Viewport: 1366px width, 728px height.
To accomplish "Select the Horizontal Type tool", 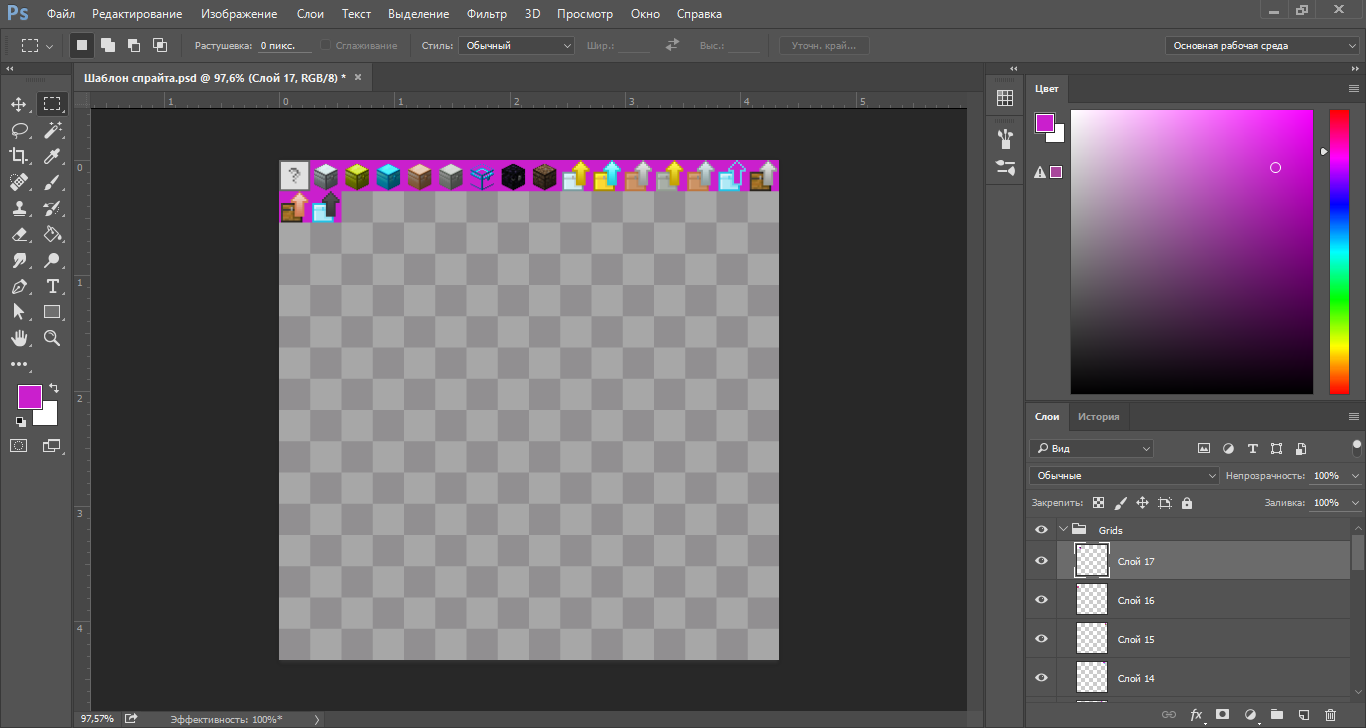I will 52,286.
